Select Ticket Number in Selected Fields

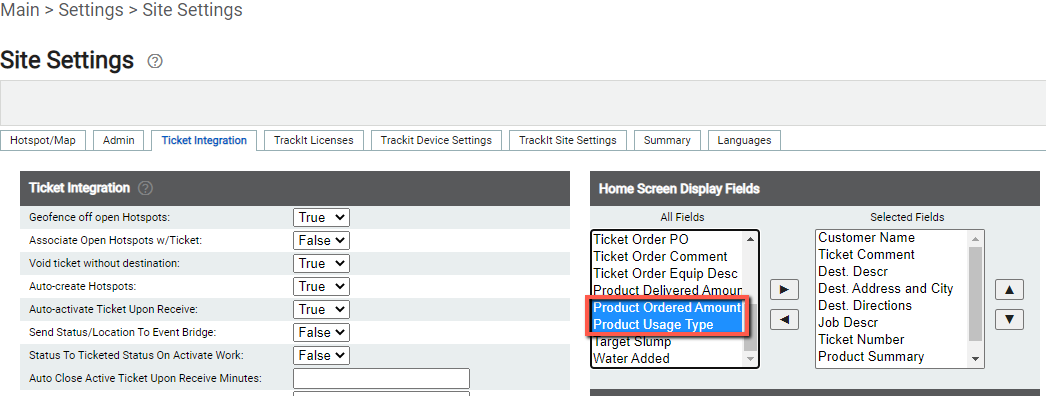[893, 339]
